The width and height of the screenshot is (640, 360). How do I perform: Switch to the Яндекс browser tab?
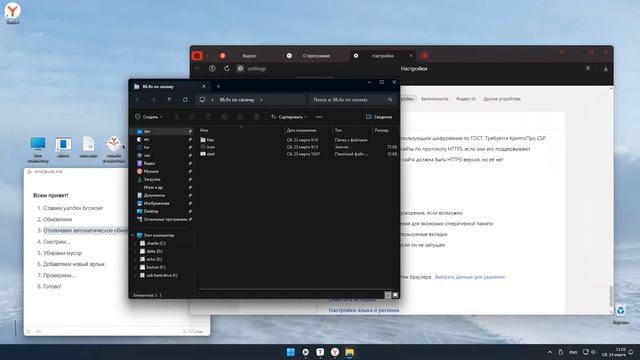pos(249,56)
